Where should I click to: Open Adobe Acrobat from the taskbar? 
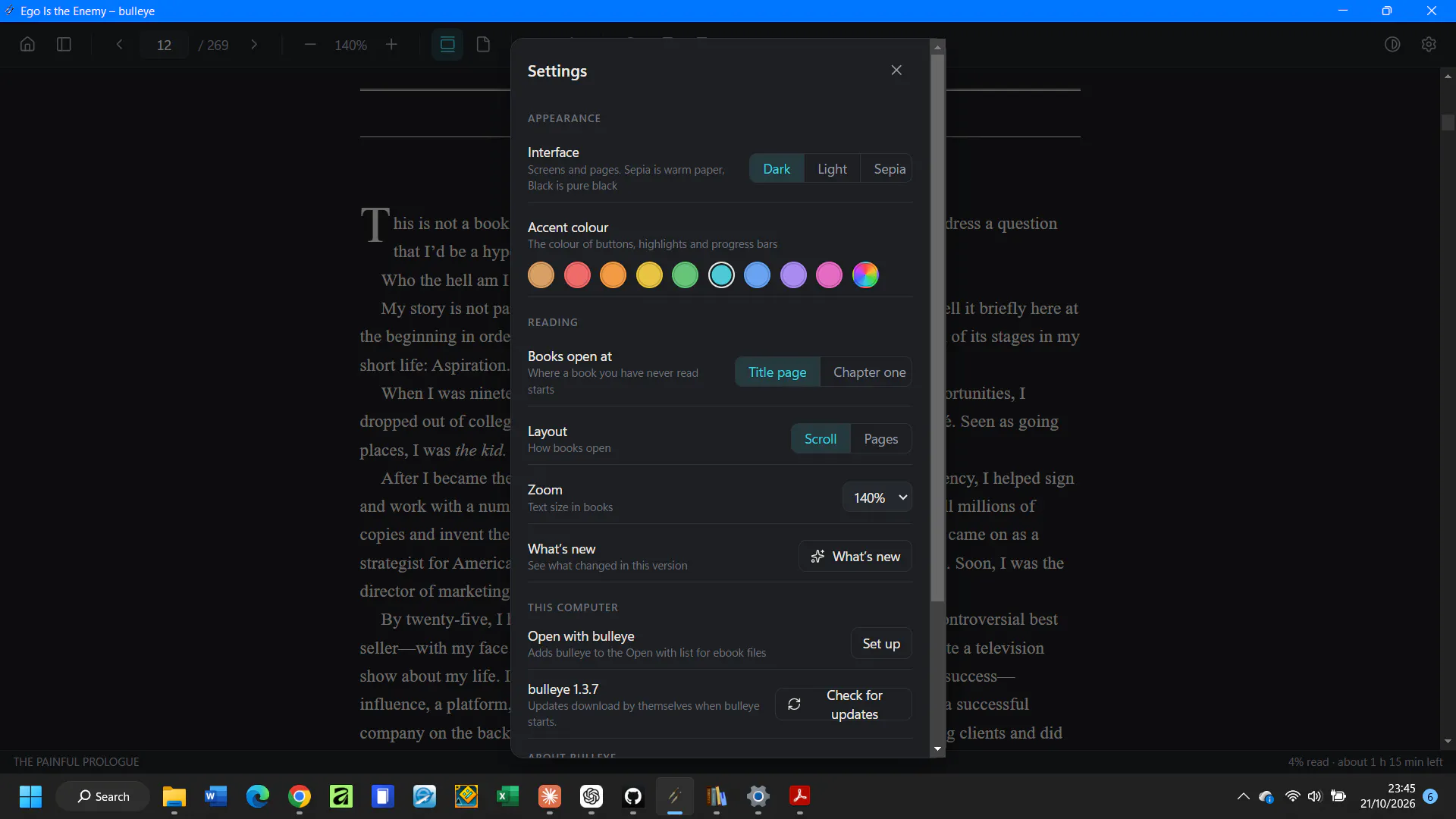(x=800, y=796)
